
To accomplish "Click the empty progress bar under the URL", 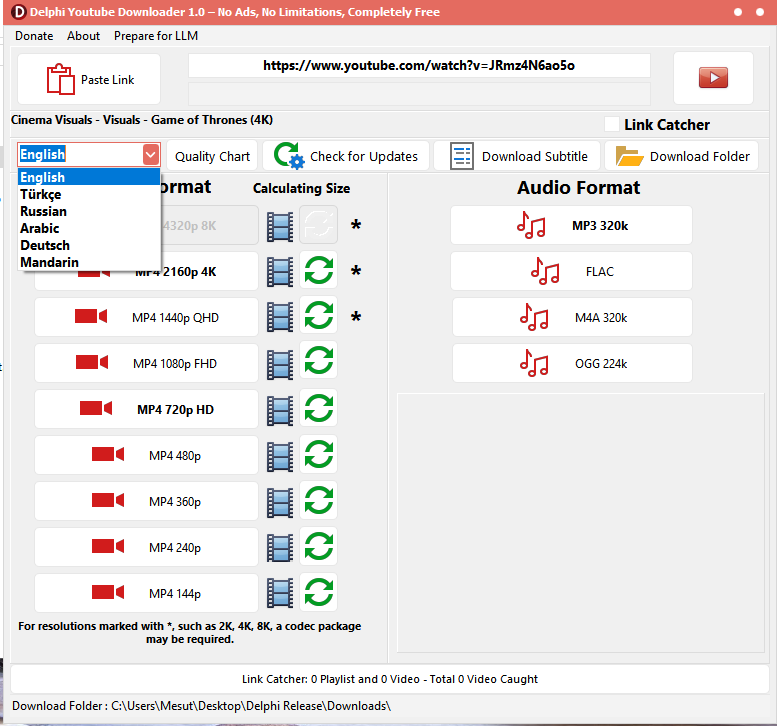I will tap(419, 94).
